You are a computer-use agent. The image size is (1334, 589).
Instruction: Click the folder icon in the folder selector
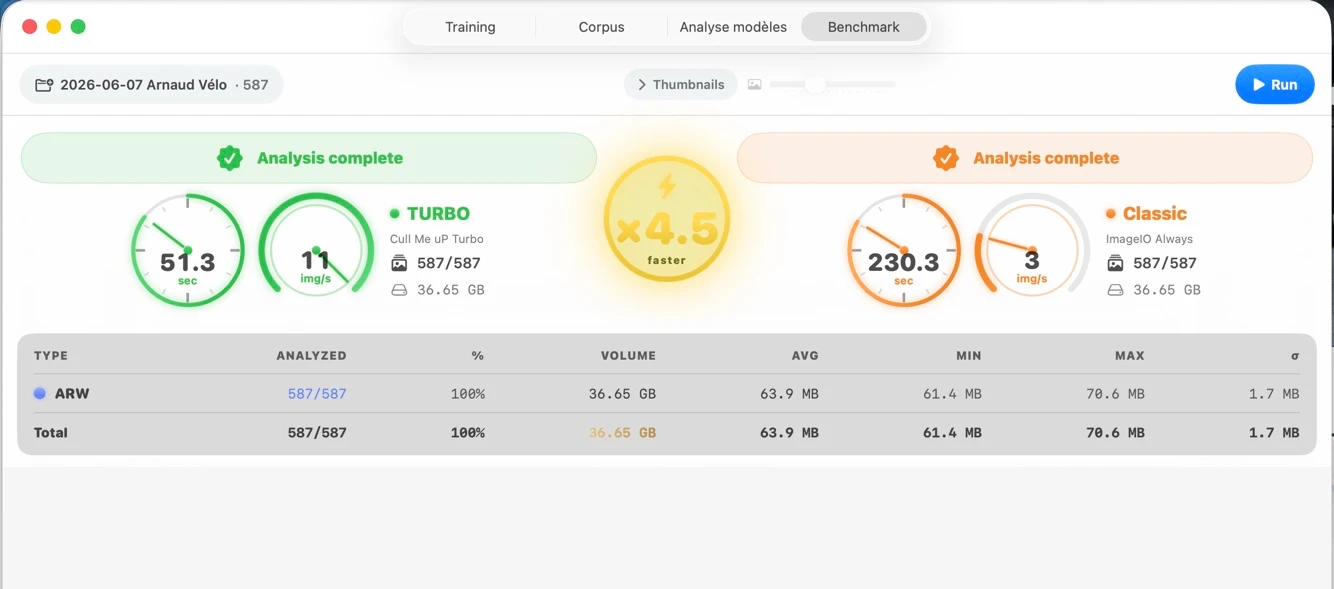(44, 85)
